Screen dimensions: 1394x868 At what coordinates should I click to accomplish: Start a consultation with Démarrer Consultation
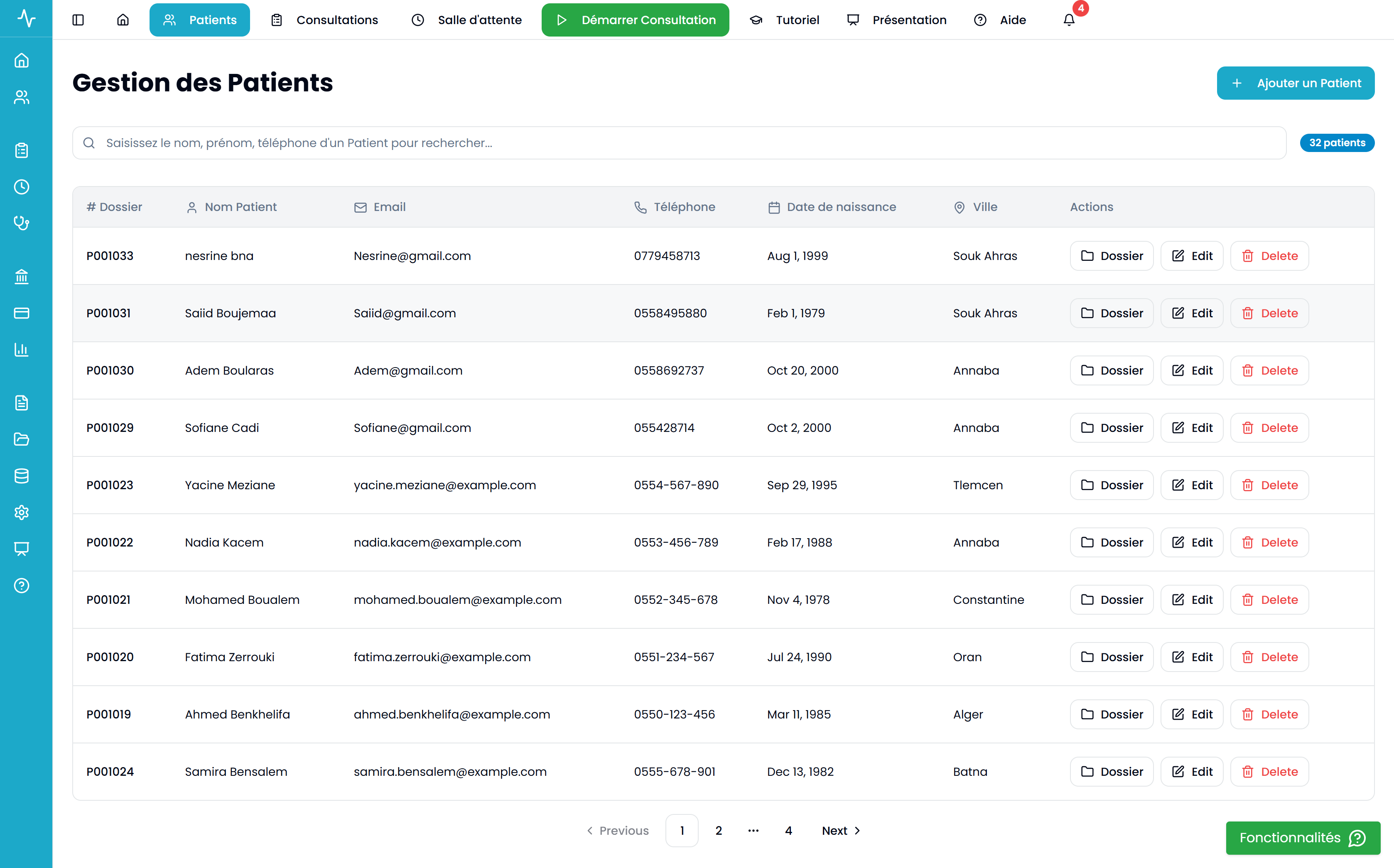[x=635, y=19]
